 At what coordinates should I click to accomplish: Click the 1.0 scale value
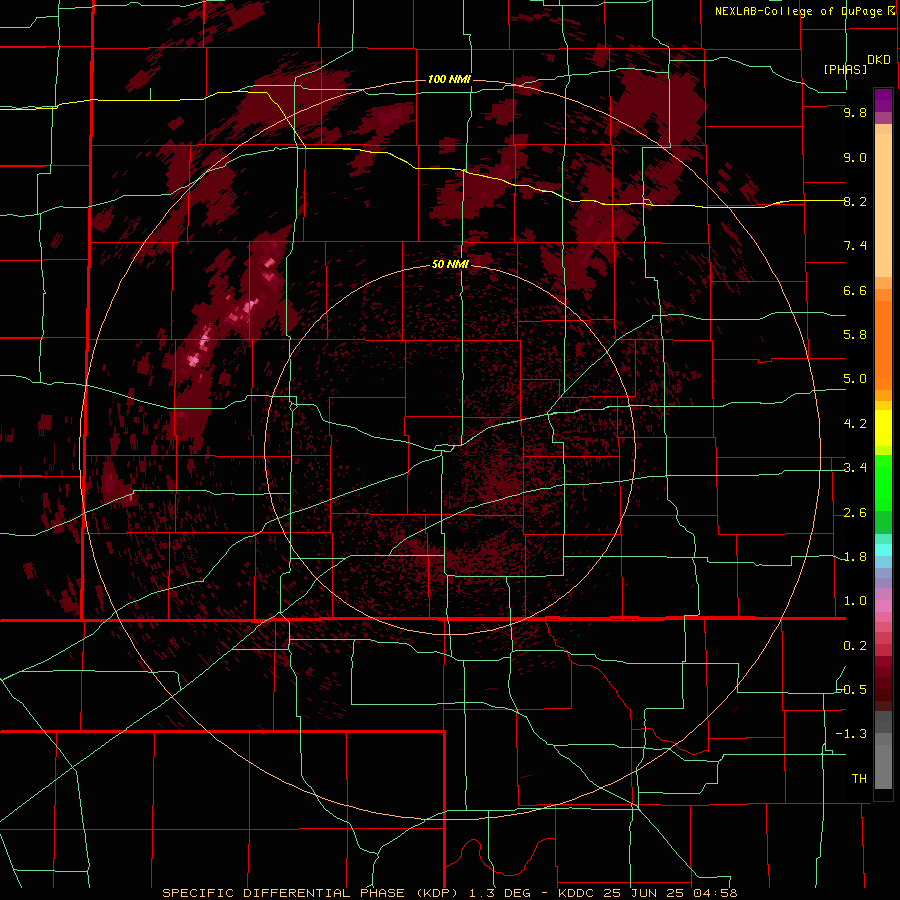(855, 601)
